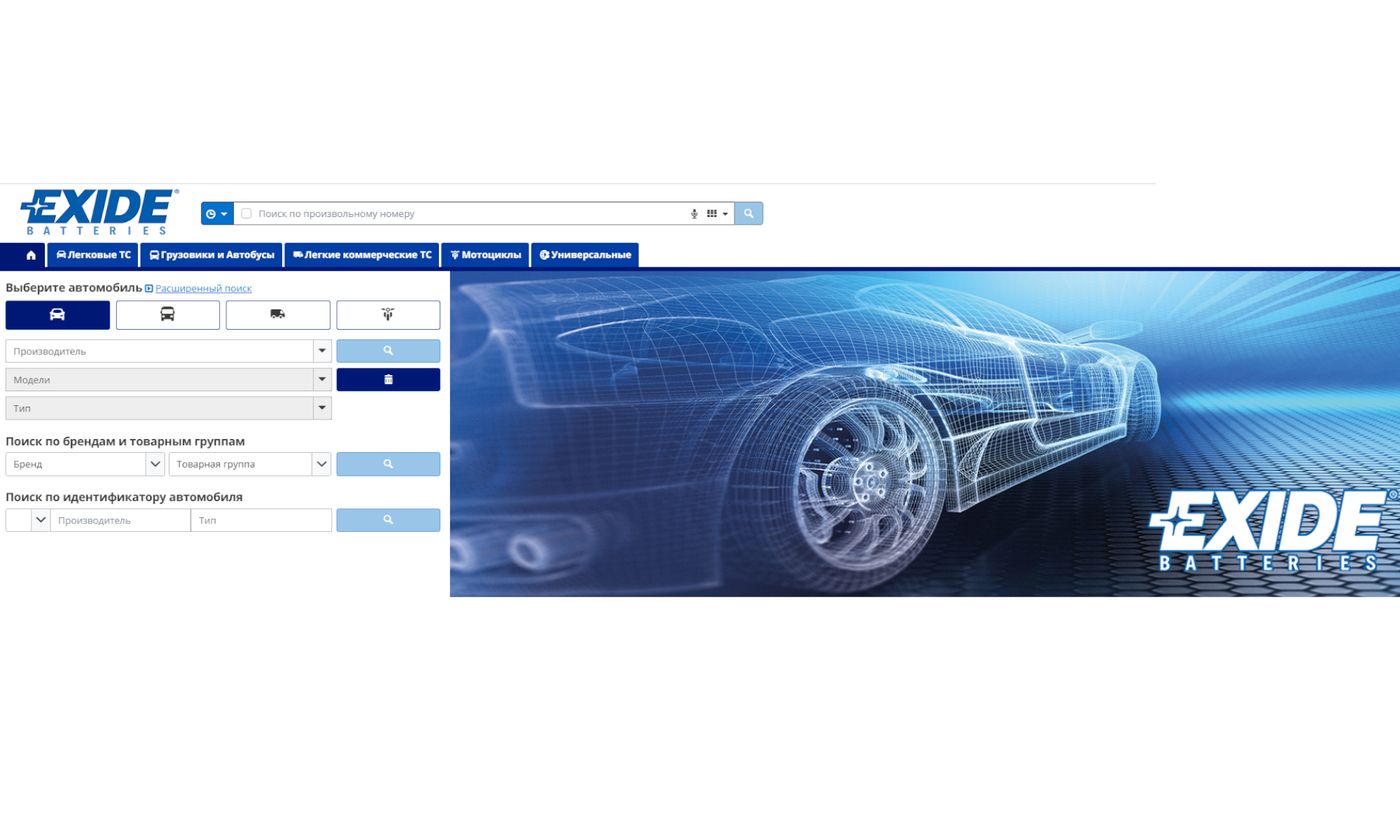Click the car wireframe banner image
1400x840 pixels.
(x=925, y=434)
